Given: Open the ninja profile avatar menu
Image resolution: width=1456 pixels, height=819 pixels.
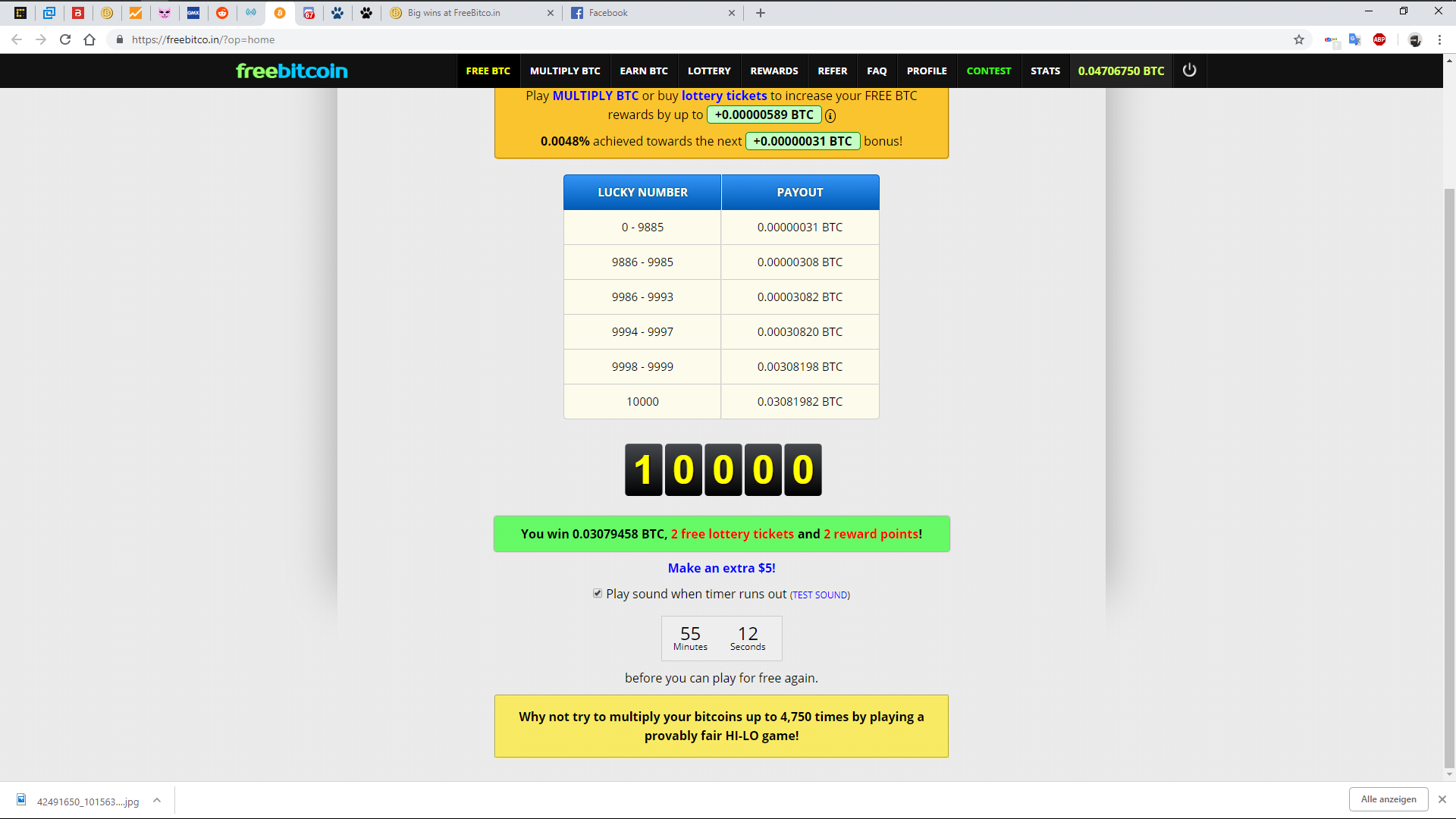Looking at the screenshot, I should (1415, 39).
